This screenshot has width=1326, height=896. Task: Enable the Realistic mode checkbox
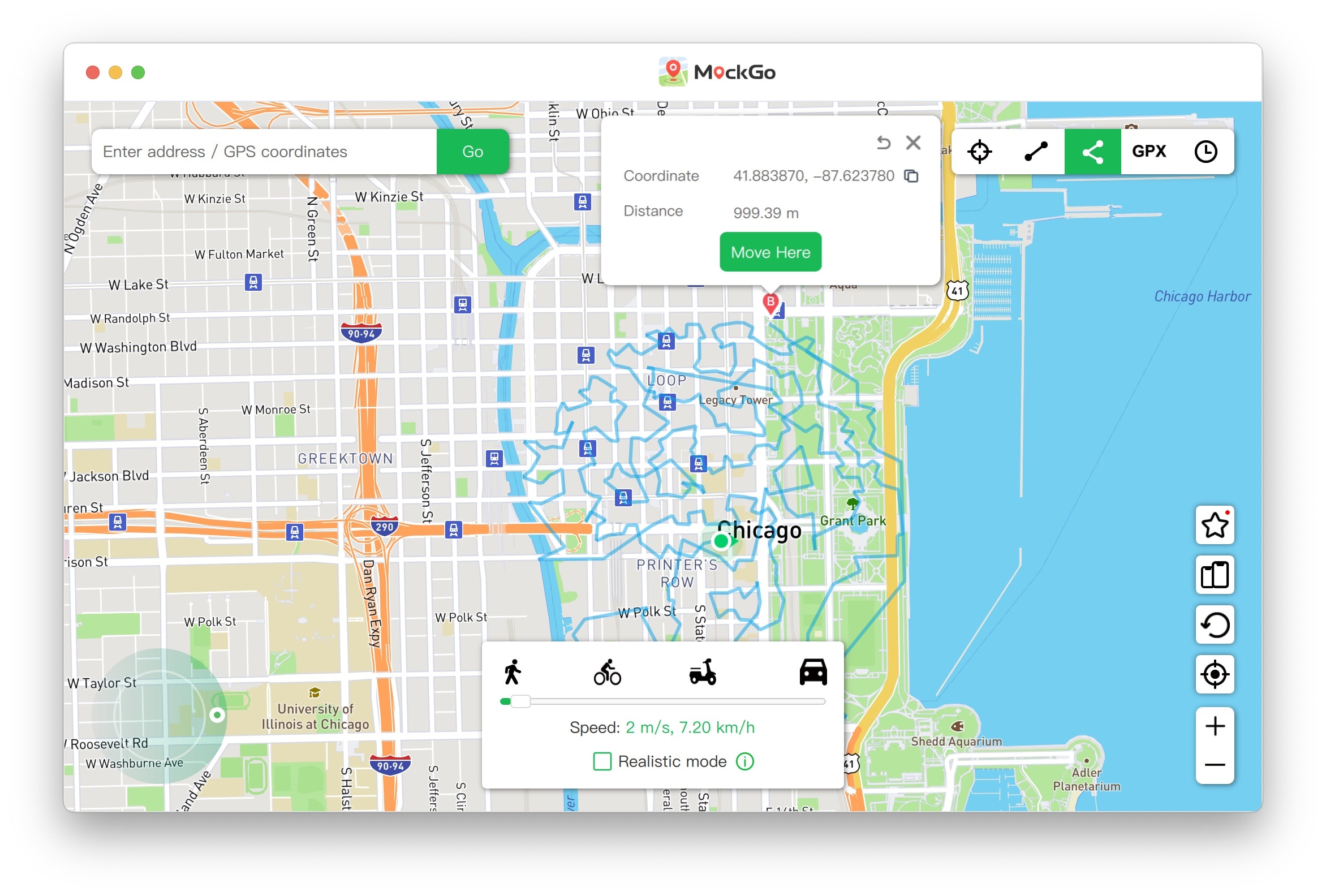pos(602,761)
